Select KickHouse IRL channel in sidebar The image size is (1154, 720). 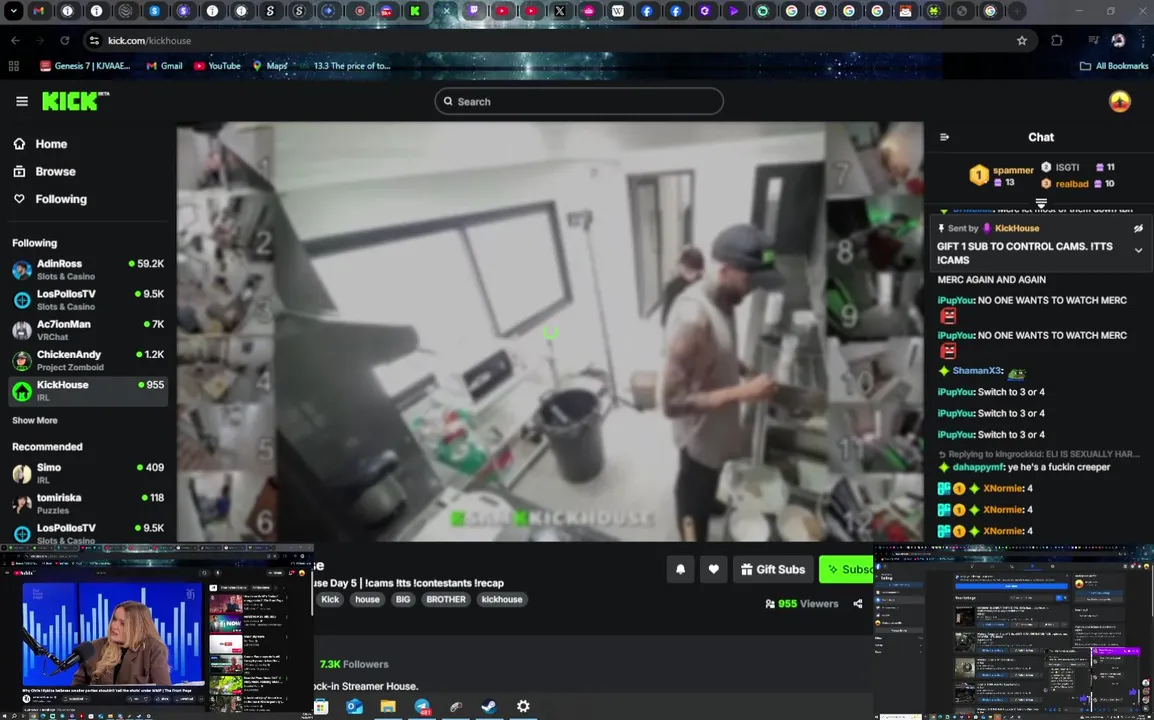point(88,391)
